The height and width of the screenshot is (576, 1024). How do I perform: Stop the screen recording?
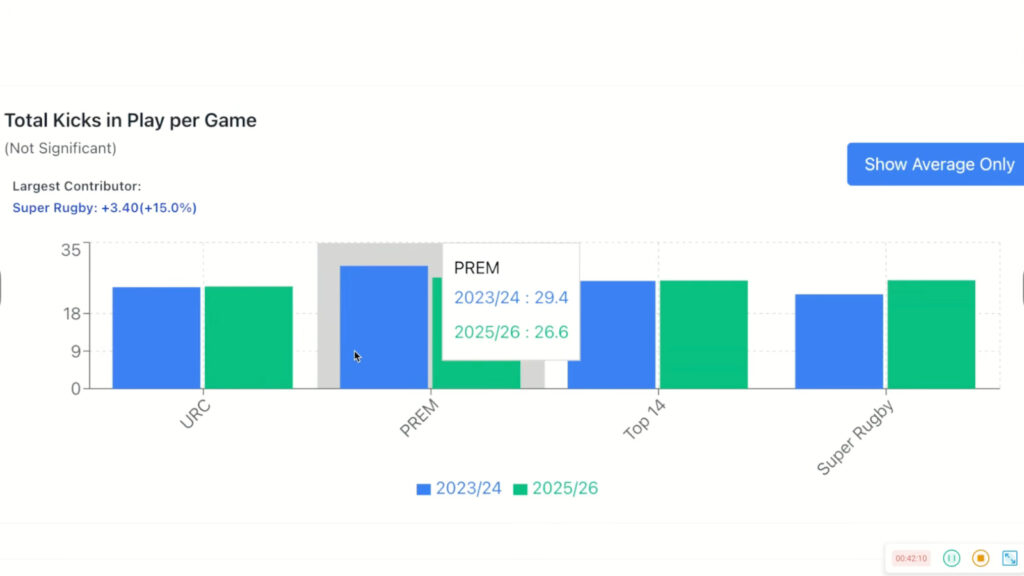(x=981, y=558)
